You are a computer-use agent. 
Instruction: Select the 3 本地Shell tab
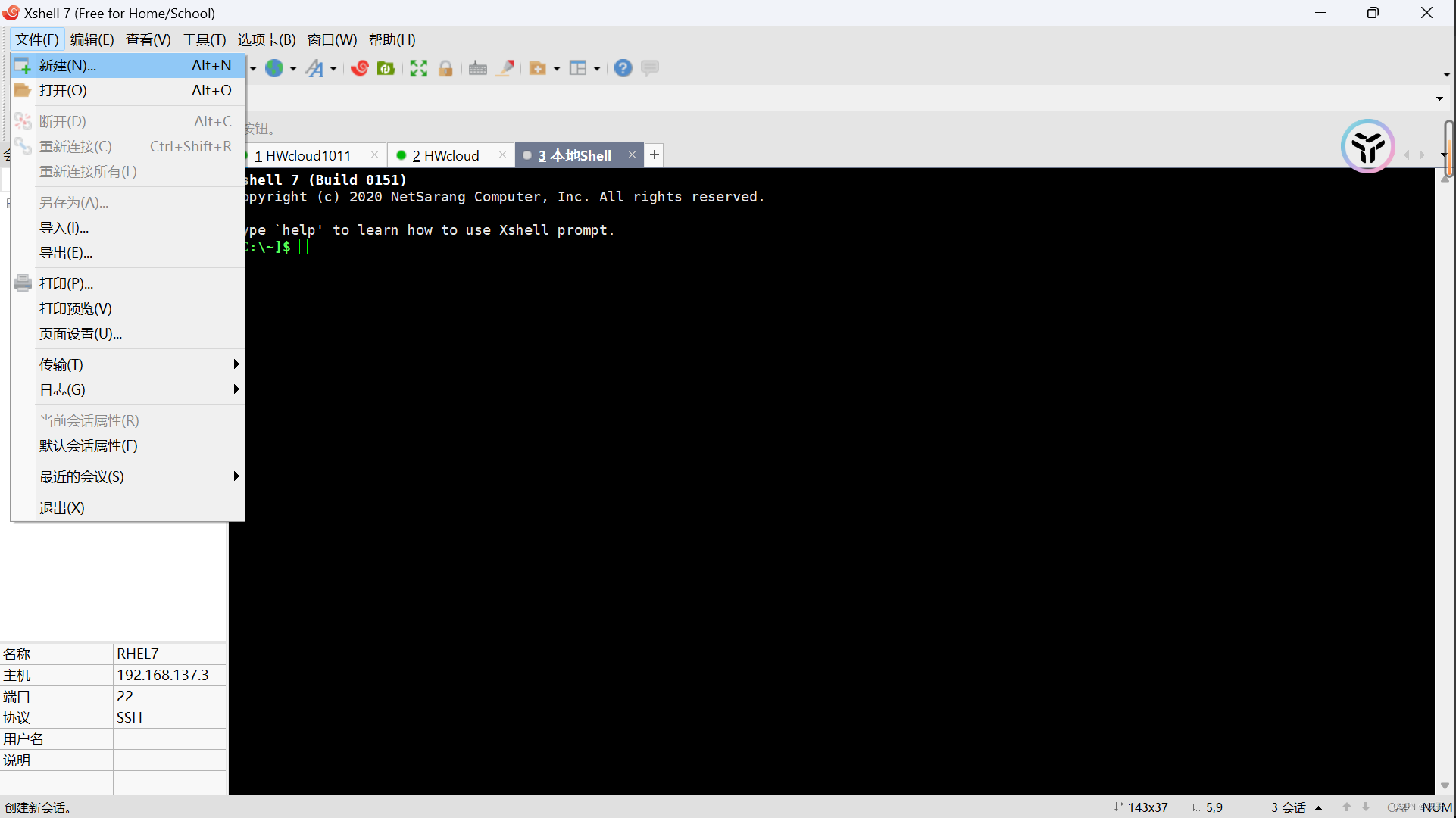point(575,156)
